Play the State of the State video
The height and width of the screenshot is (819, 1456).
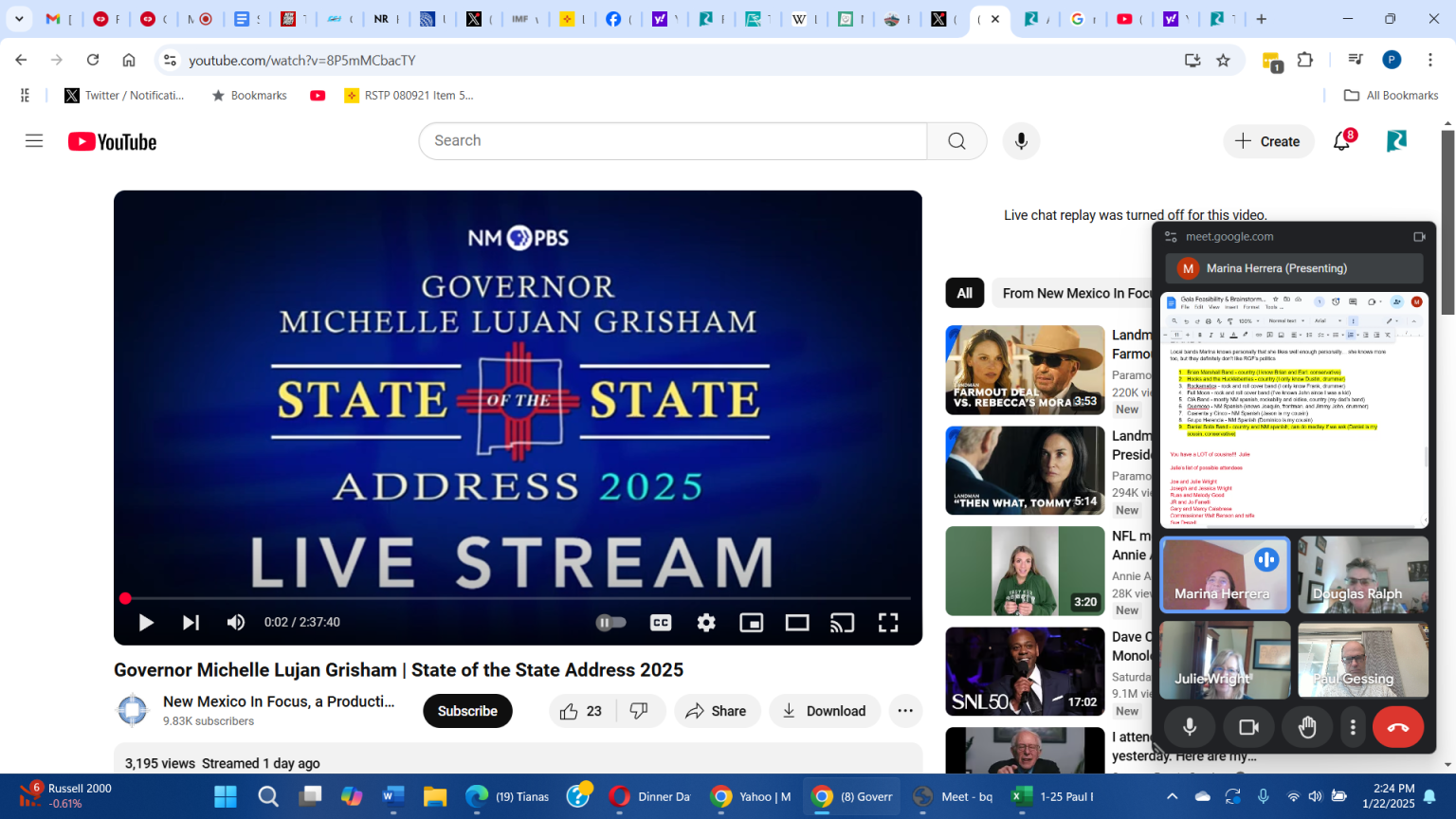click(146, 623)
